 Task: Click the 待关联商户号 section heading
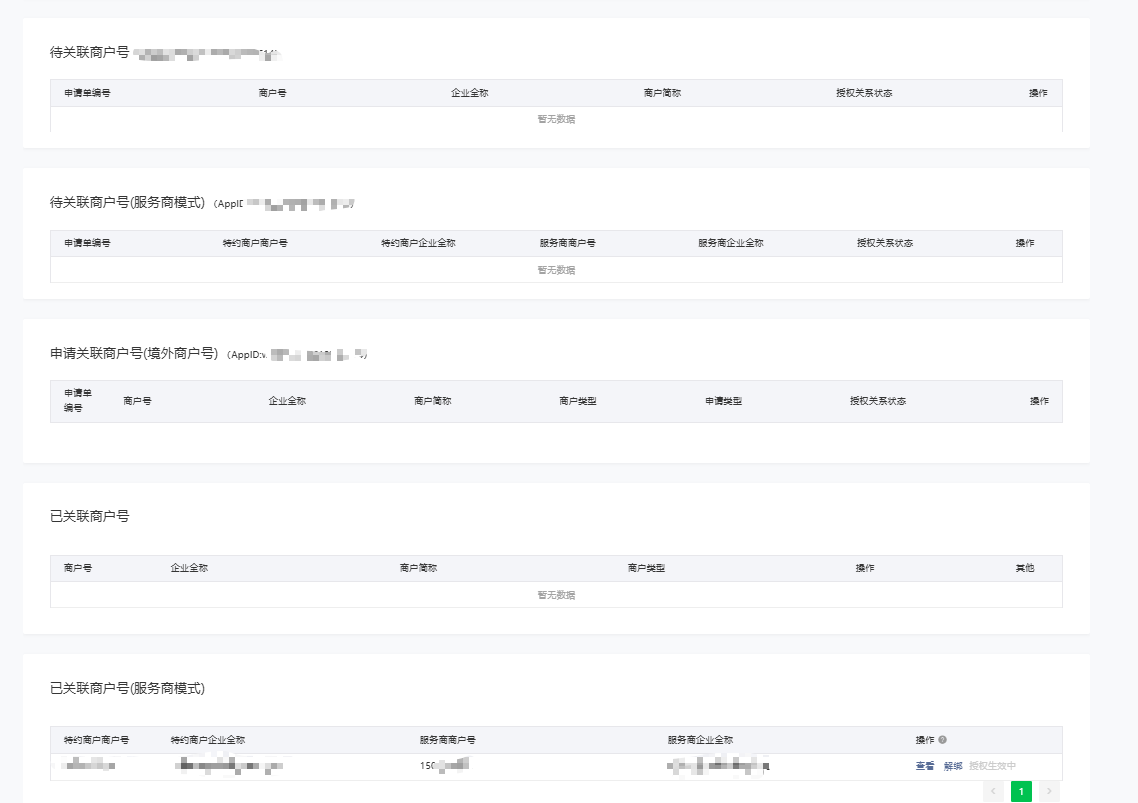[x=89, y=52]
